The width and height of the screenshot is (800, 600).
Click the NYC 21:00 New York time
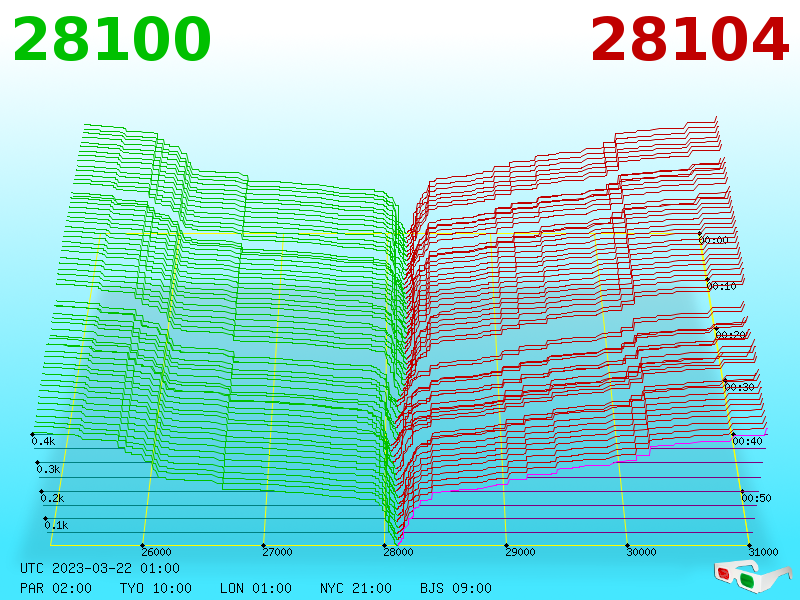[x=356, y=588]
